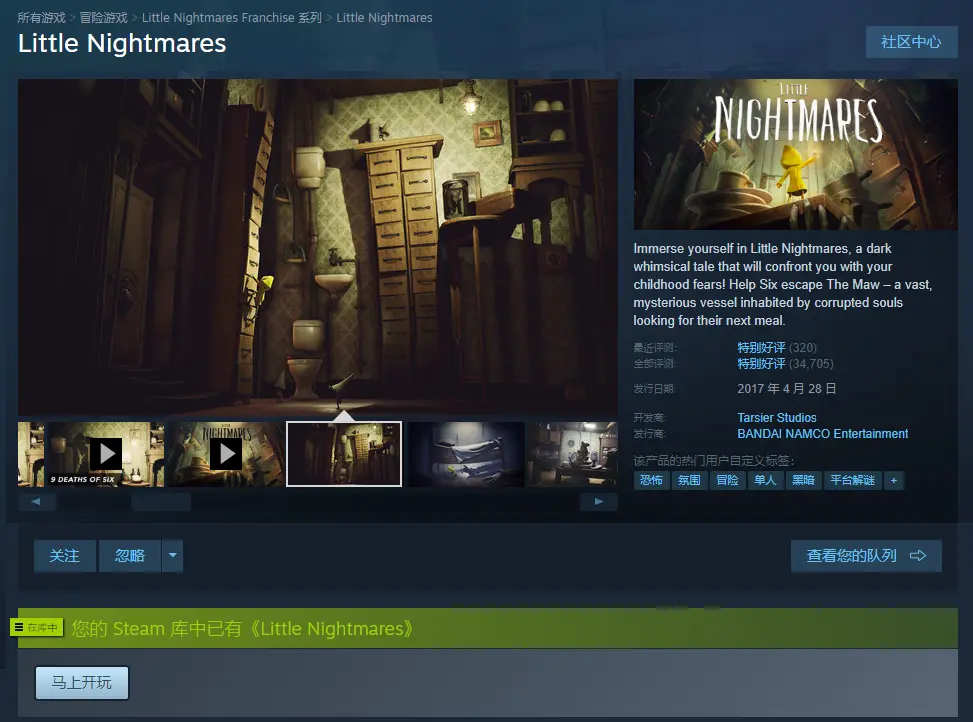
Task: Open the 社区中心 community hub button
Action: coord(912,42)
